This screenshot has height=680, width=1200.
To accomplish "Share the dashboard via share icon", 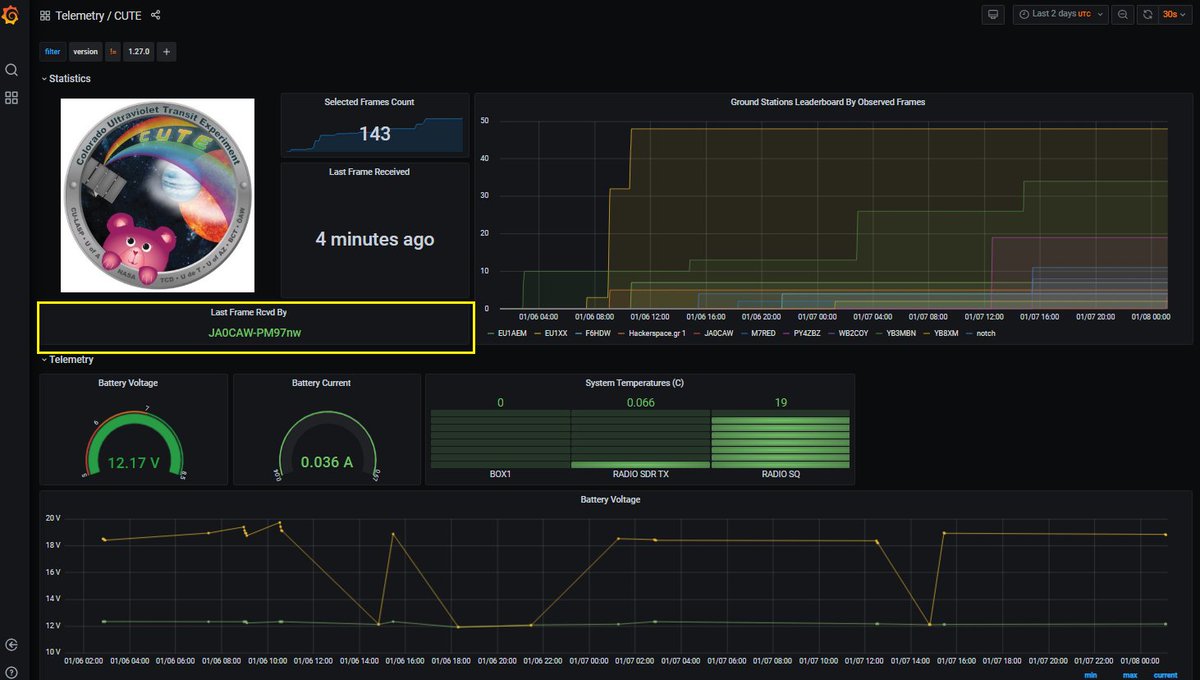I will [x=155, y=15].
